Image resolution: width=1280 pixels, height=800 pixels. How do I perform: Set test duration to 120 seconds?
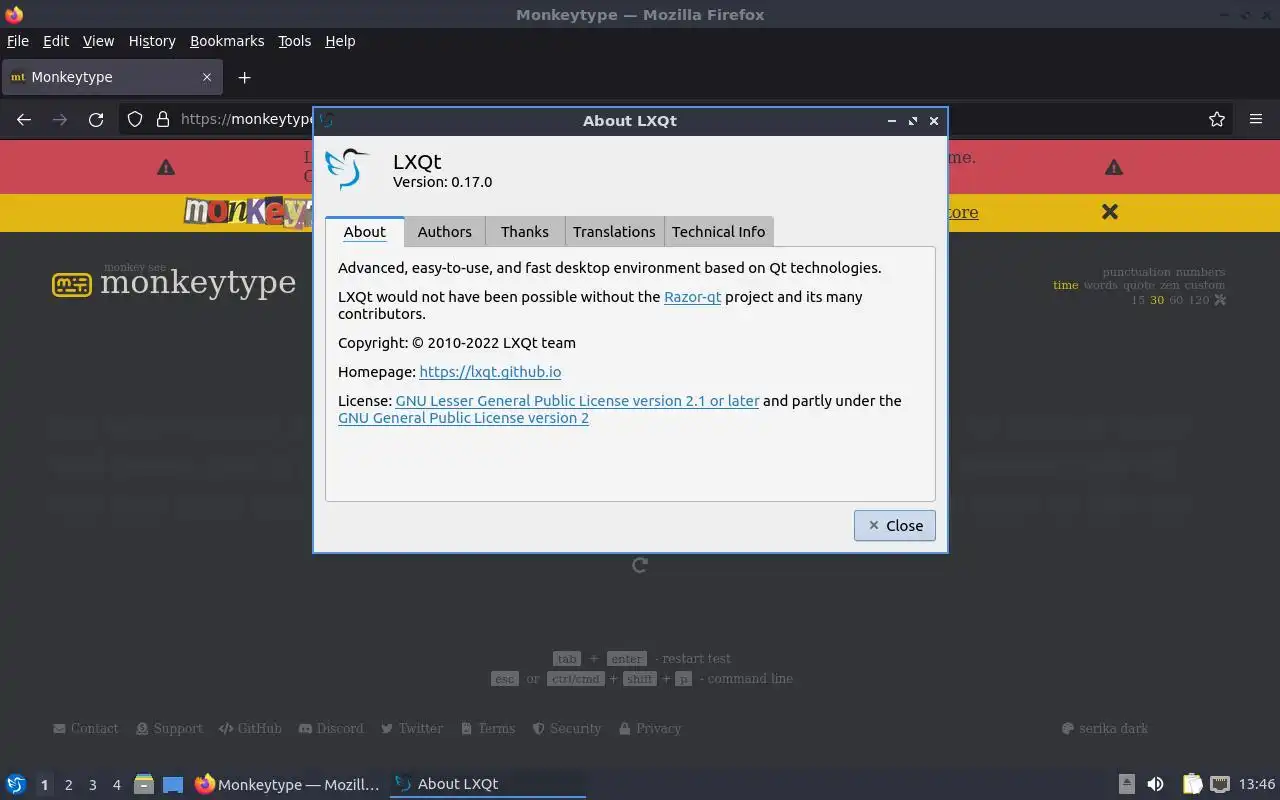pyautogui.click(x=1198, y=300)
